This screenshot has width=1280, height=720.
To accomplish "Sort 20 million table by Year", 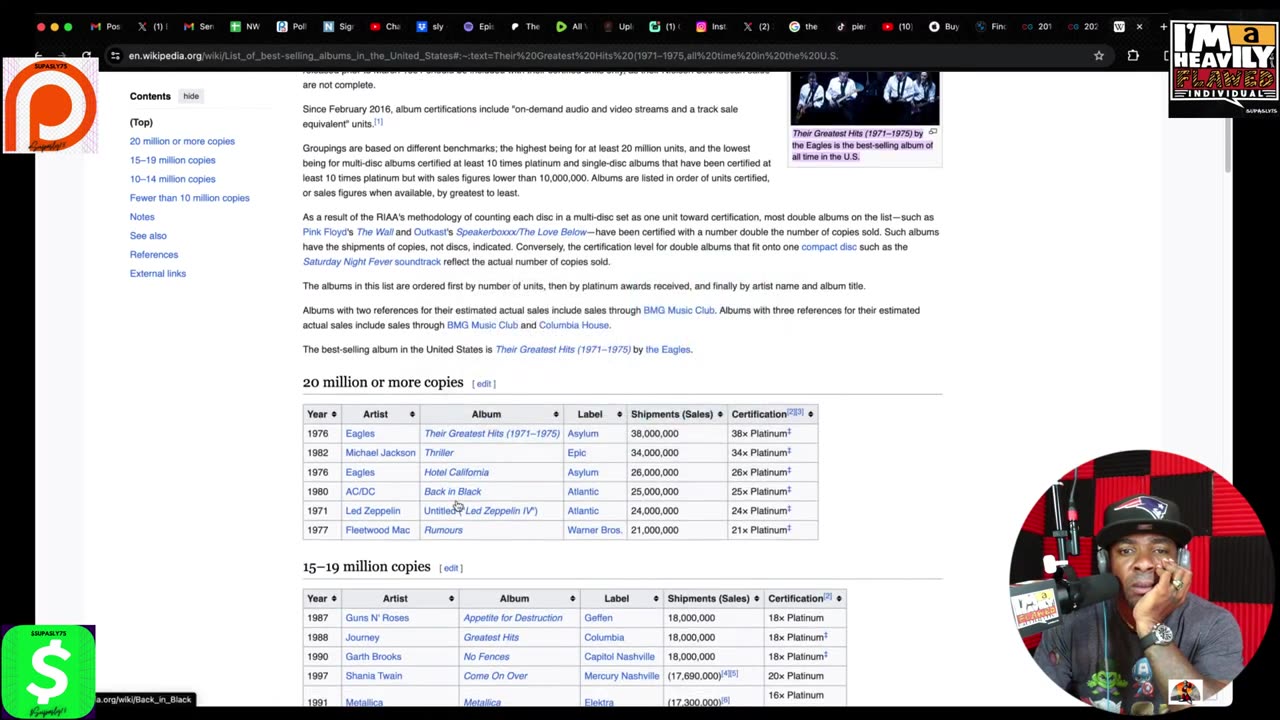I will coord(323,414).
